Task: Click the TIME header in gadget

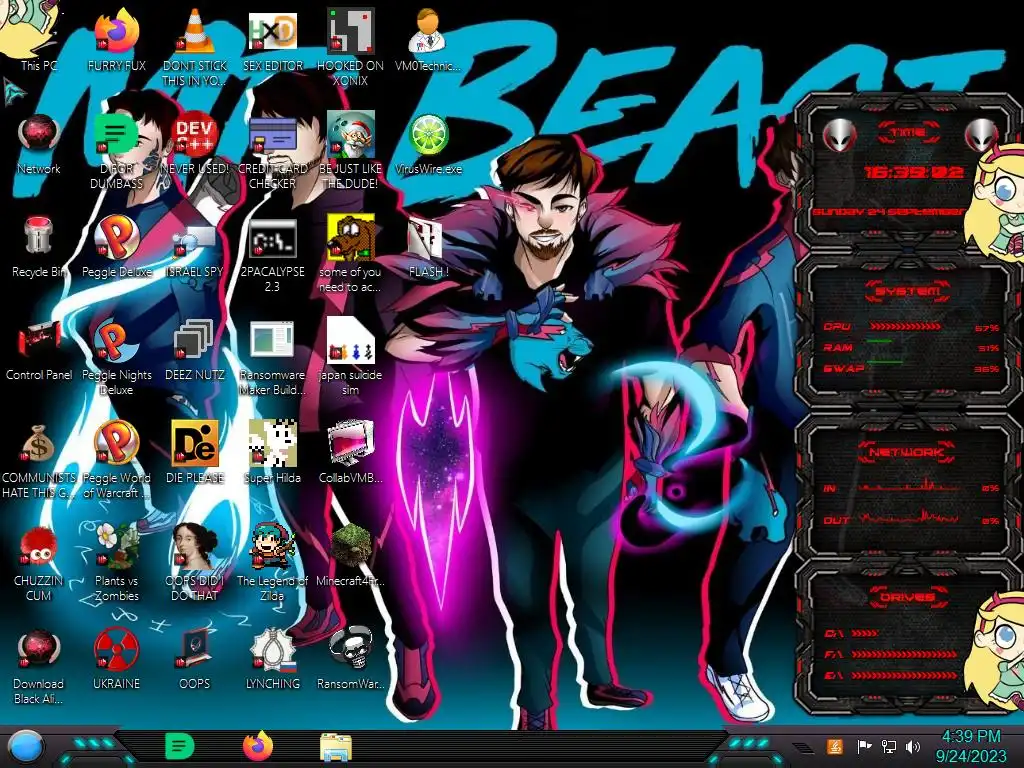Action: pos(908,133)
